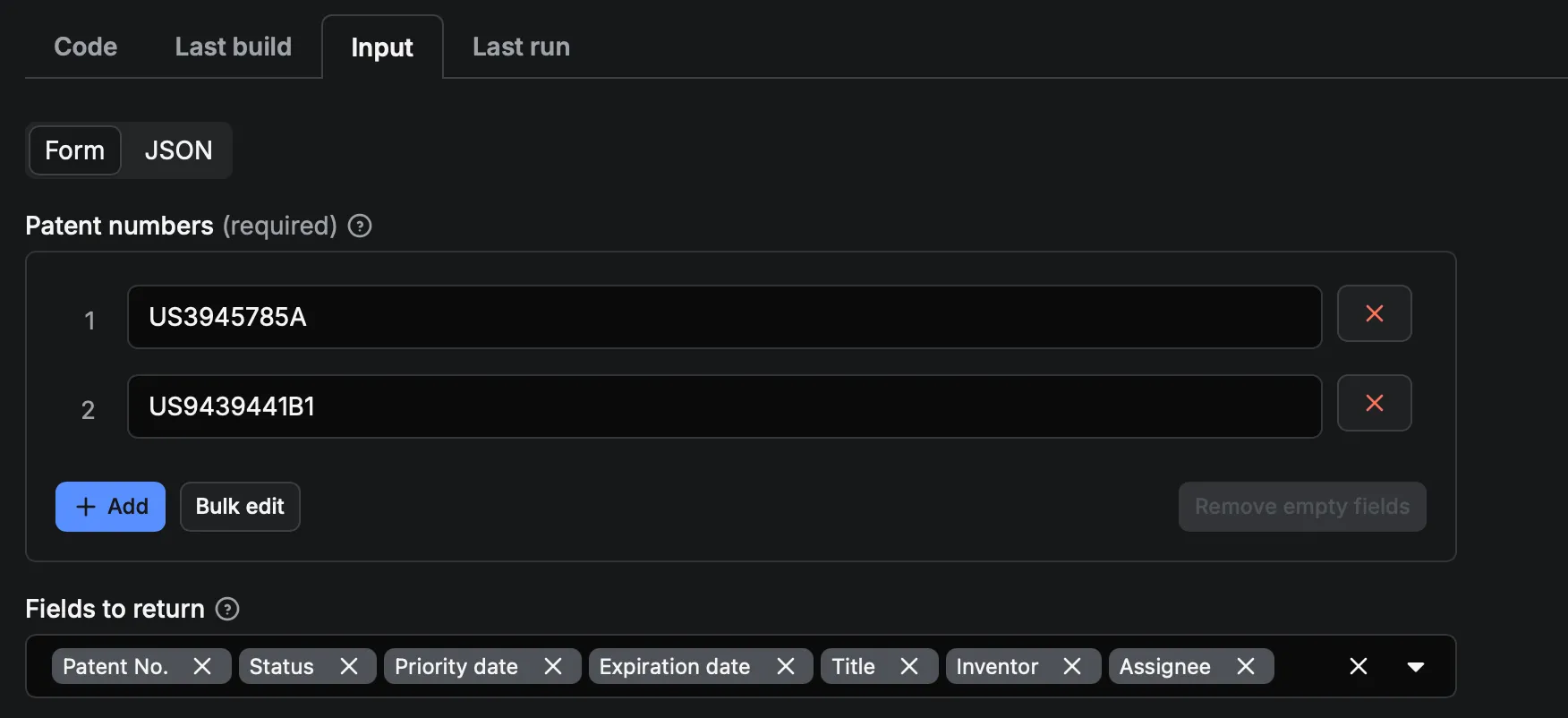Delete patent number US3945785A row

1374,313
